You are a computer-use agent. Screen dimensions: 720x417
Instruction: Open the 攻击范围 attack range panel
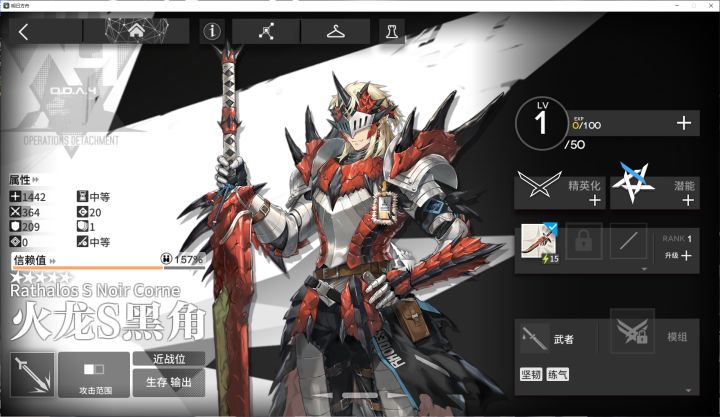click(94, 375)
